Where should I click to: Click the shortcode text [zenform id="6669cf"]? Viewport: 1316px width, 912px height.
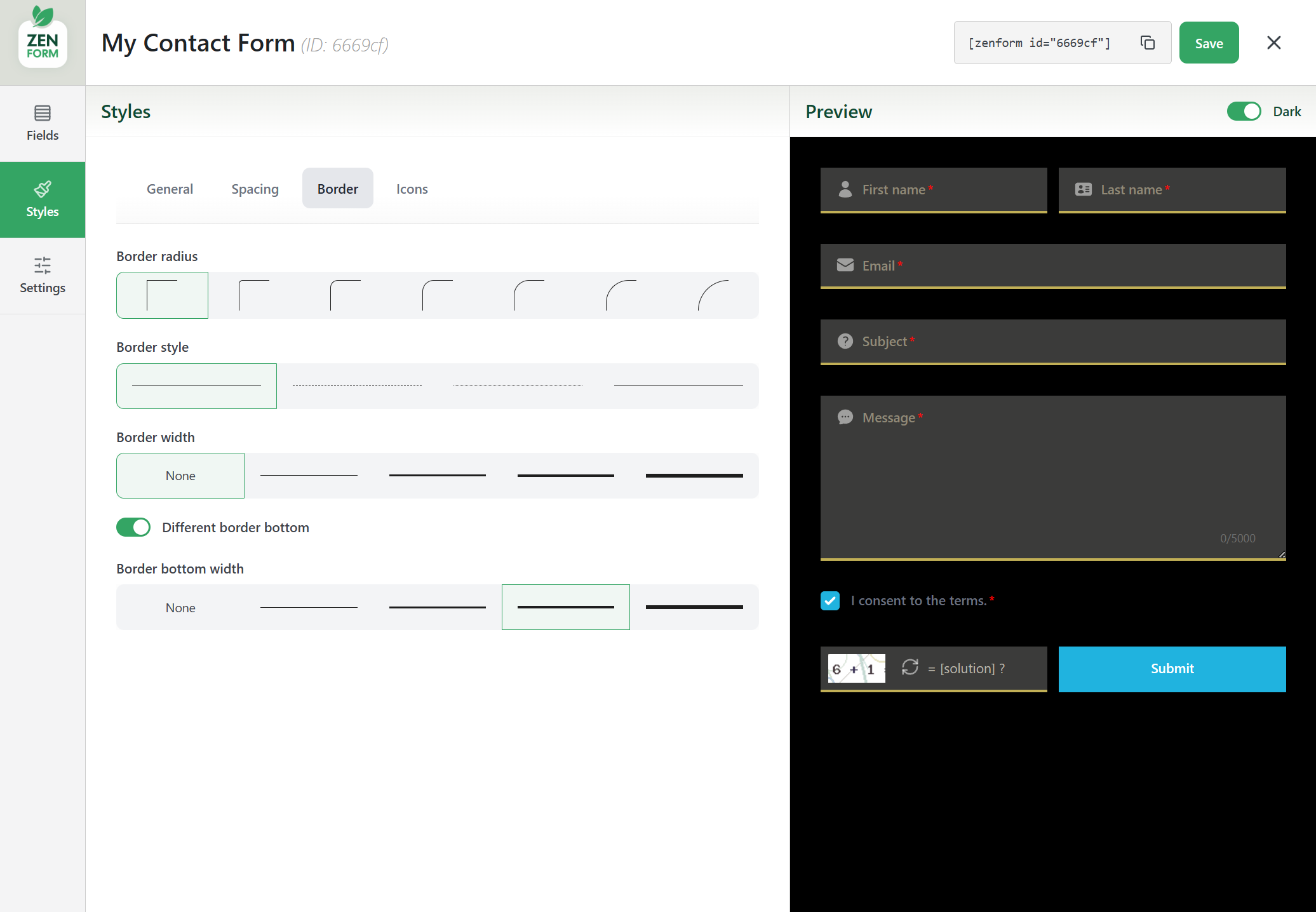pos(1039,43)
